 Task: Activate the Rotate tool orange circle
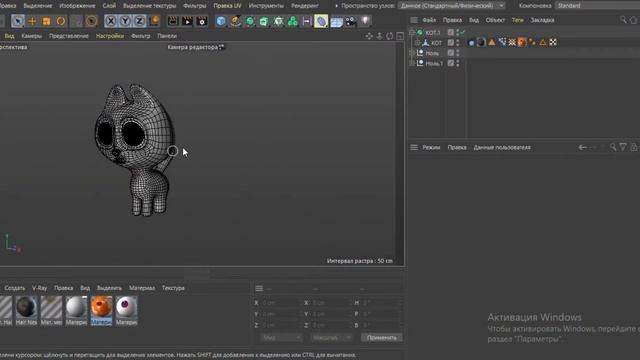61,21
